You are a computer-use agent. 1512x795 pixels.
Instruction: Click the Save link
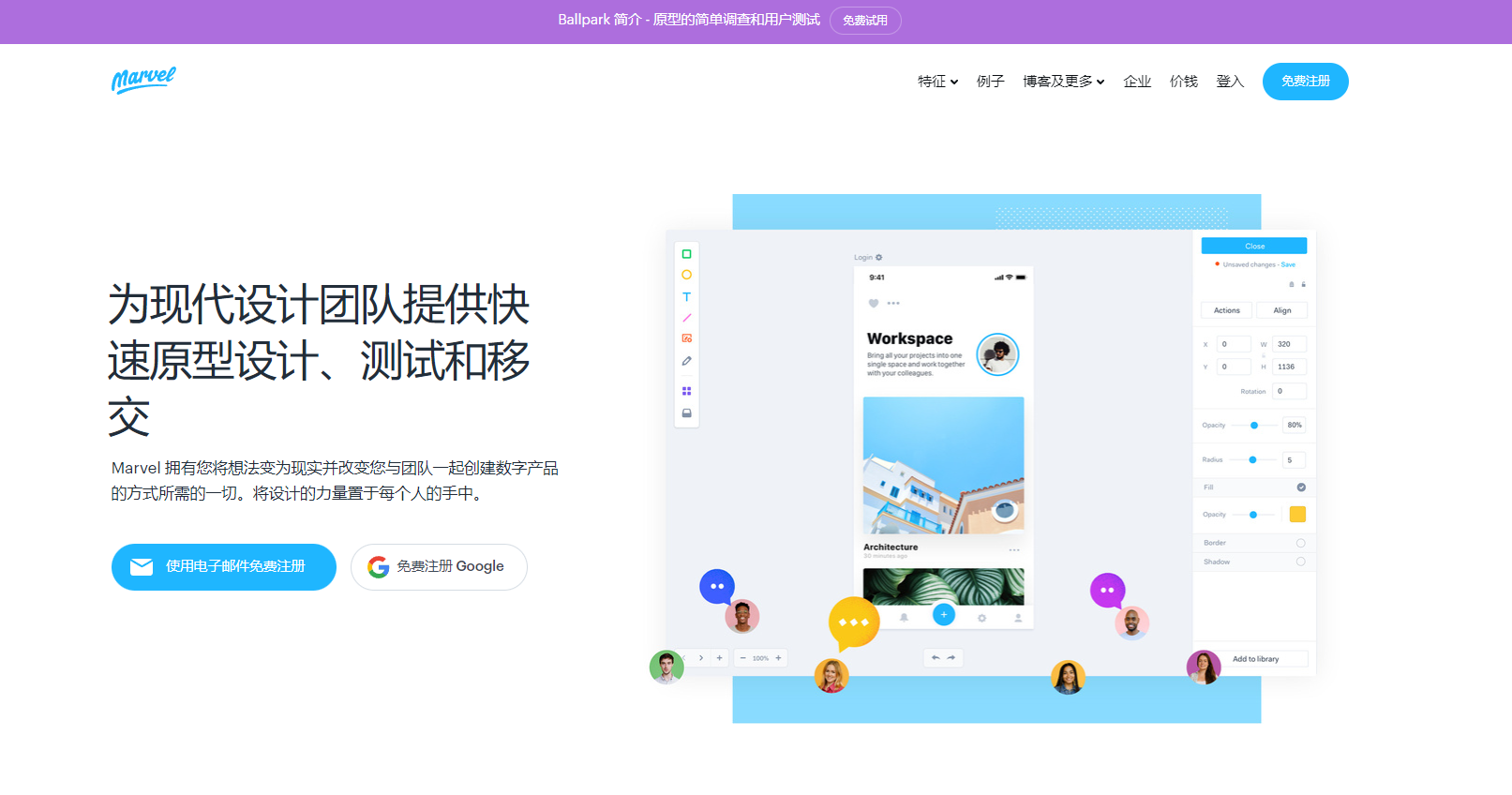[1288, 264]
